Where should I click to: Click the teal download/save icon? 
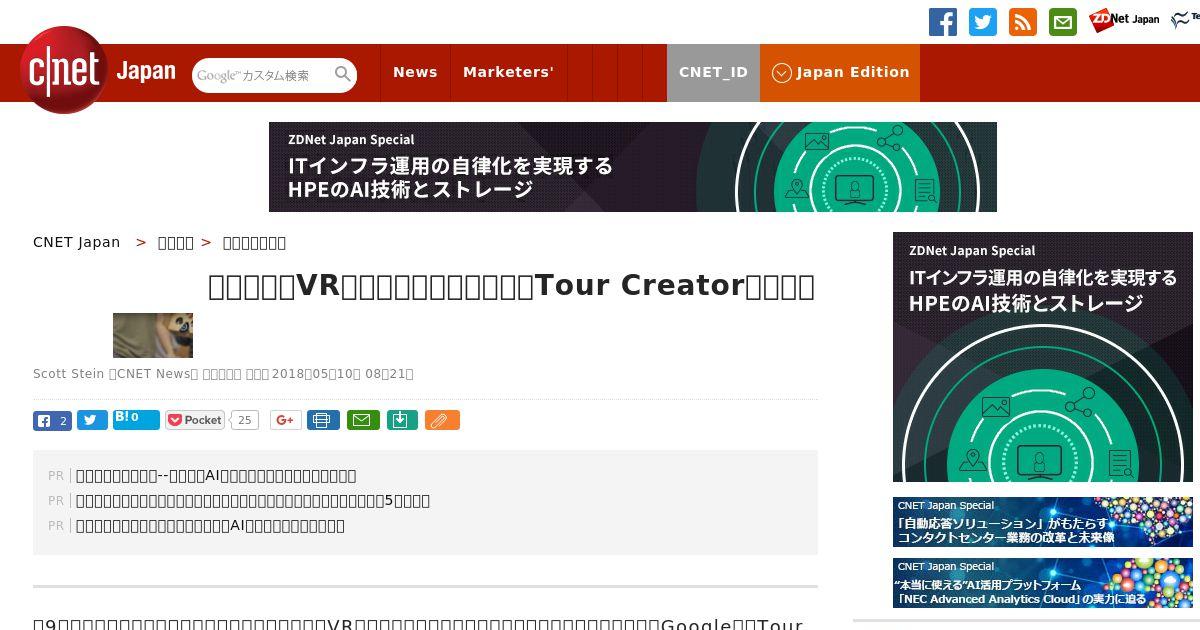pos(401,420)
